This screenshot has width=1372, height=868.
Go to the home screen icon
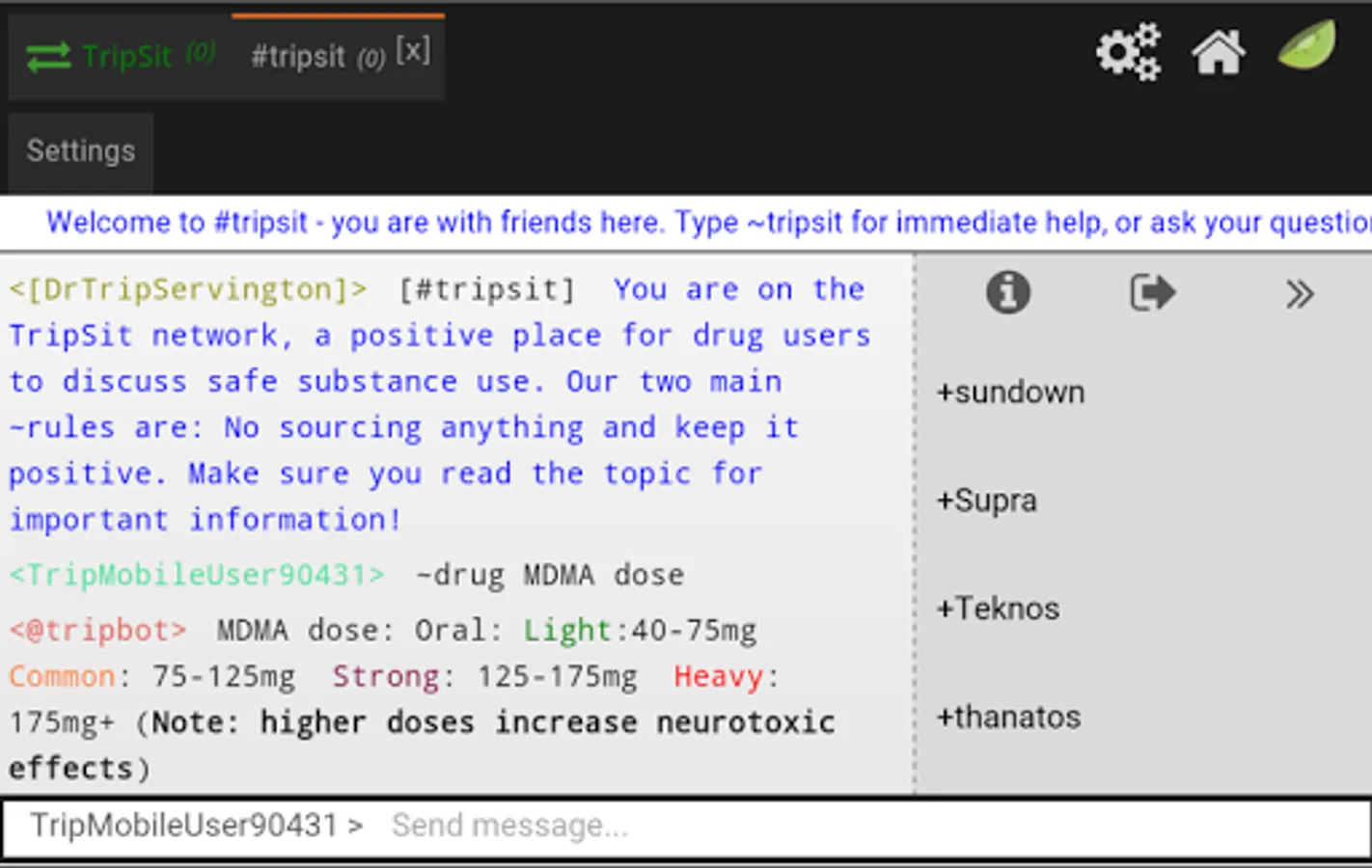[1219, 51]
